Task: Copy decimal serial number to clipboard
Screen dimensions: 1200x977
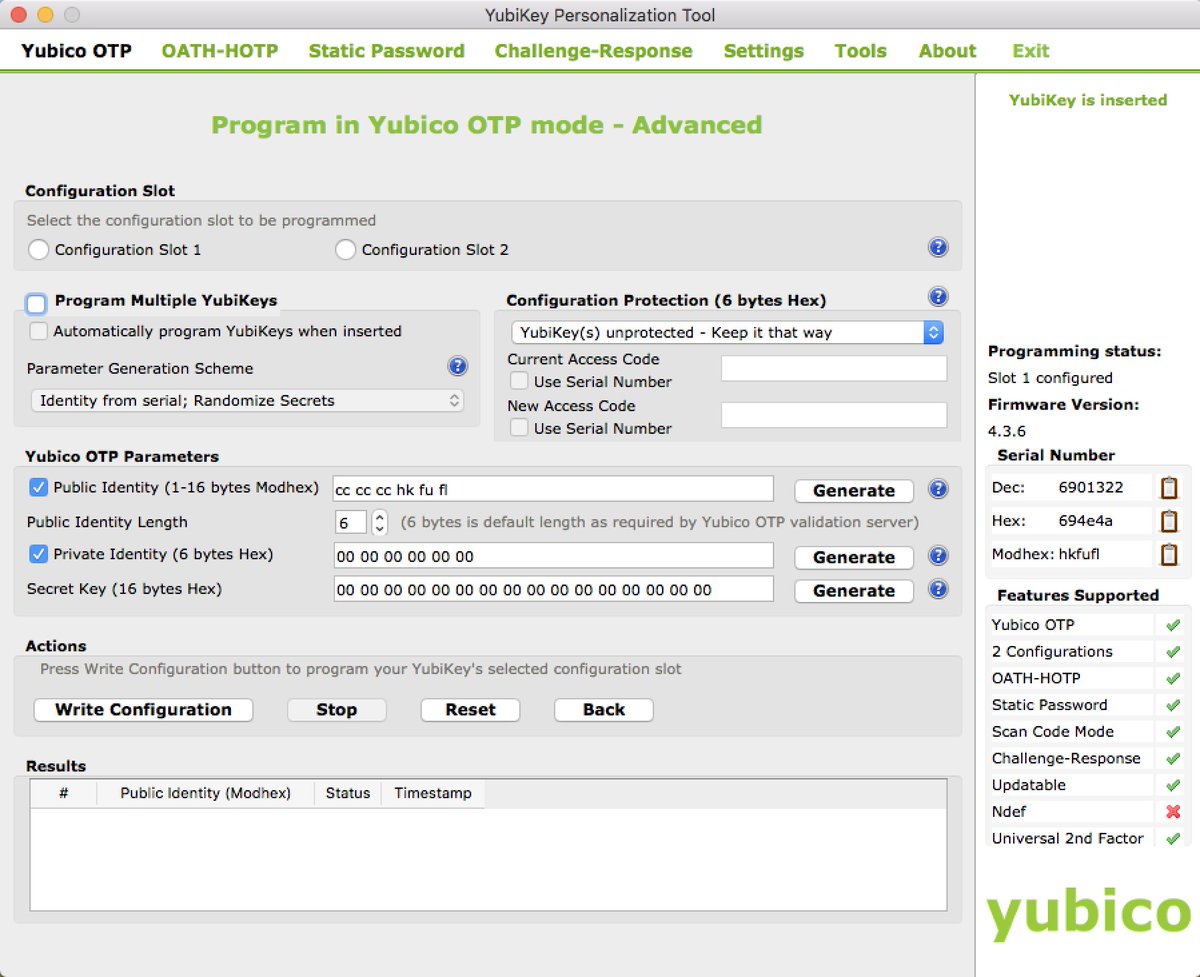Action: (1168, 488)
